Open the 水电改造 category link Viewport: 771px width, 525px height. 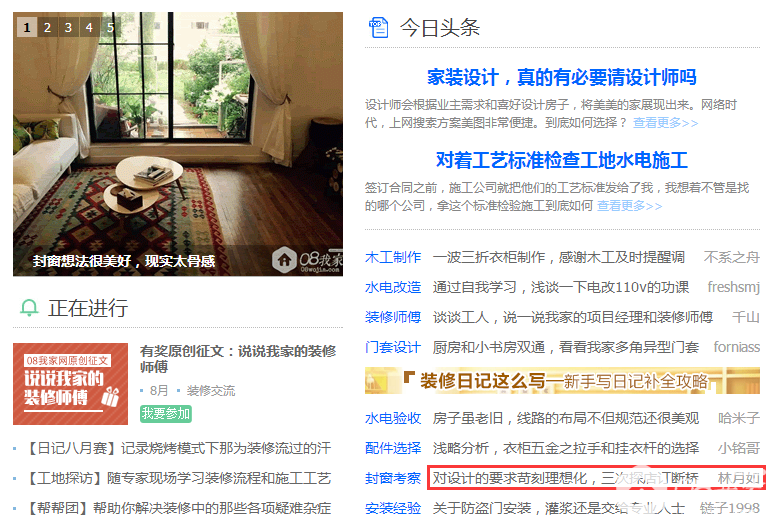point(393,287)
